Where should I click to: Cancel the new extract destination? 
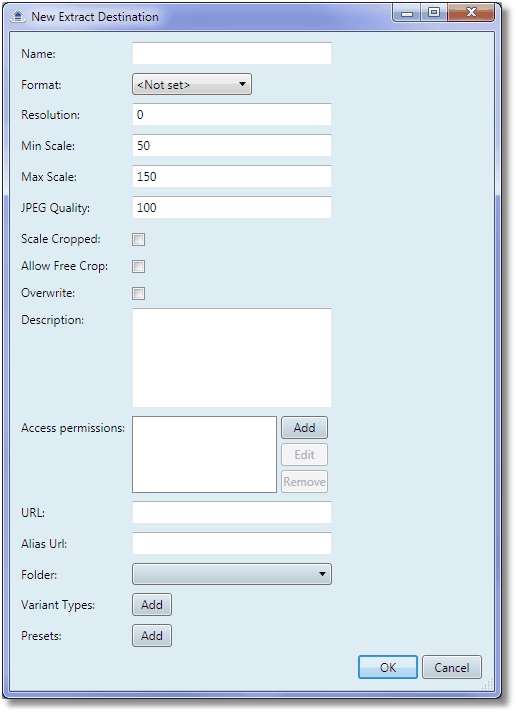(451, 667)
